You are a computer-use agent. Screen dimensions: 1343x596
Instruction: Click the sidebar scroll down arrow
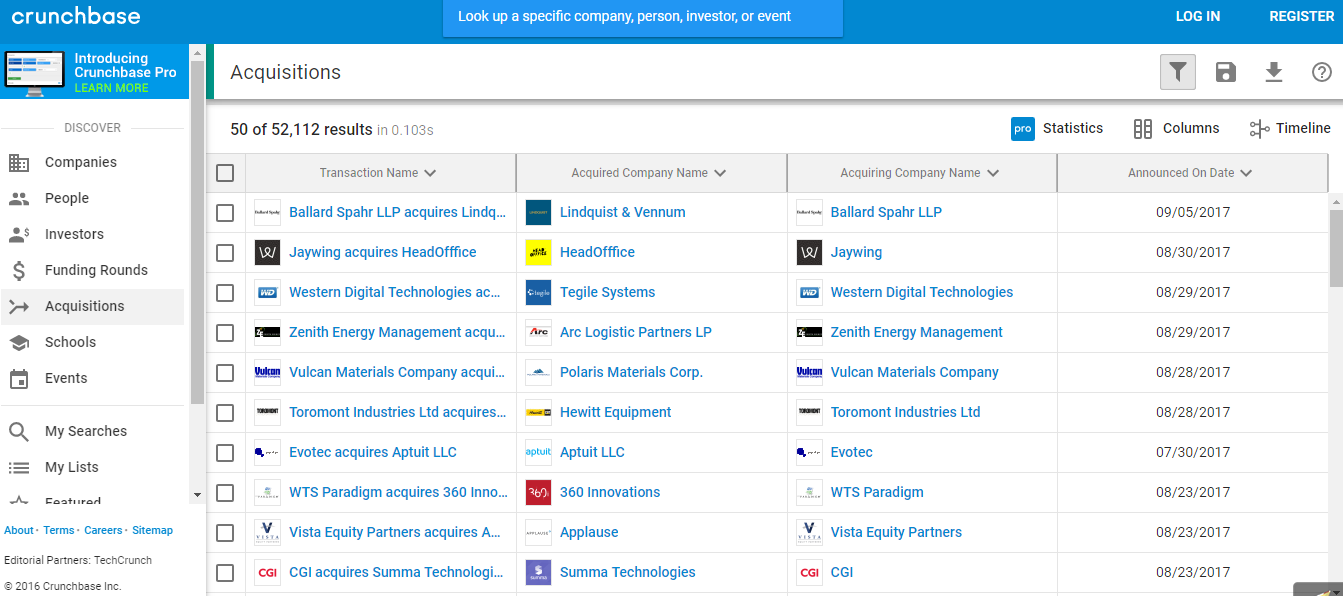[x=197, y=495]
